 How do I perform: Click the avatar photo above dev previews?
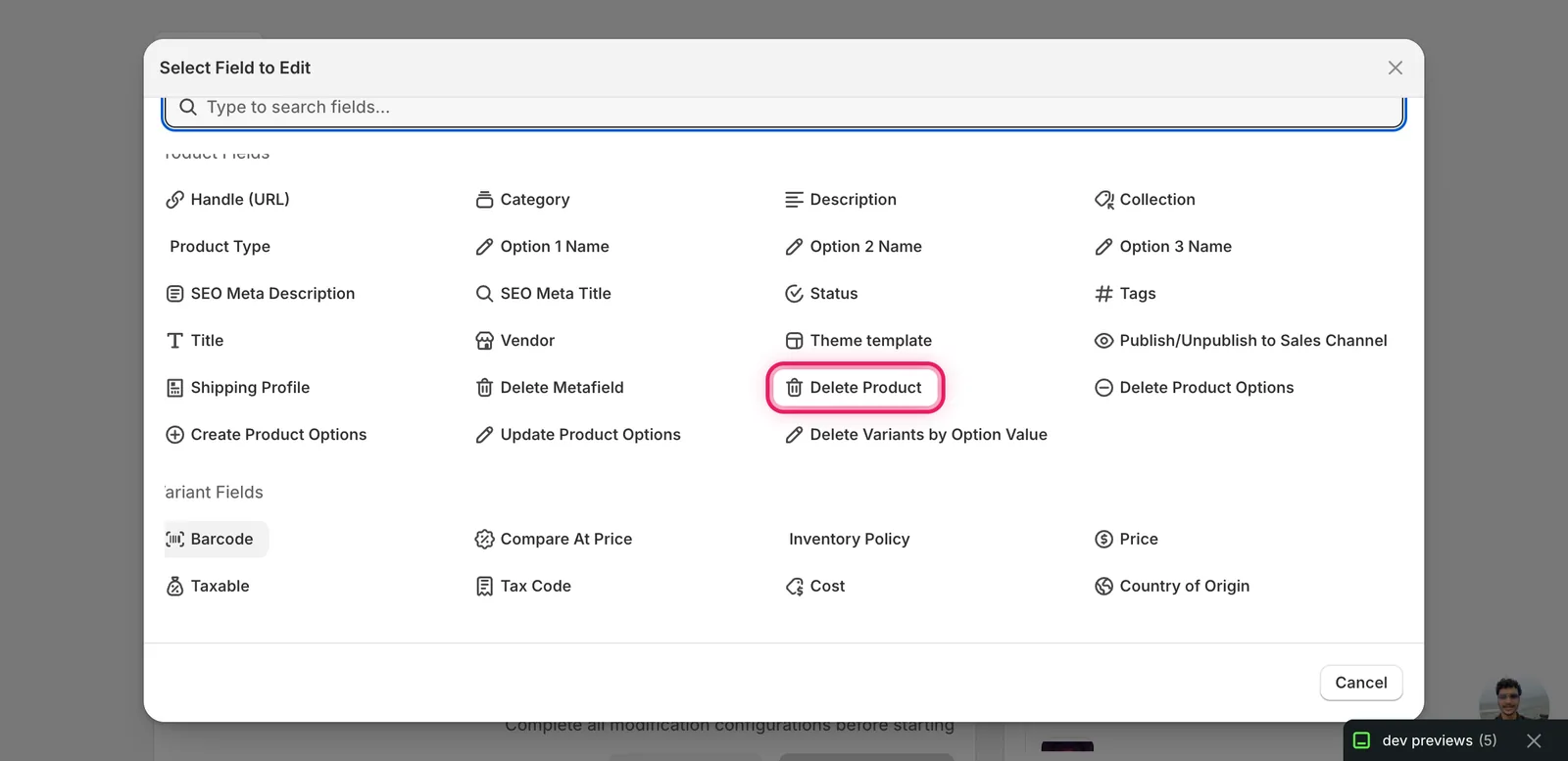pyautogui.click(x=1513, y=699)
